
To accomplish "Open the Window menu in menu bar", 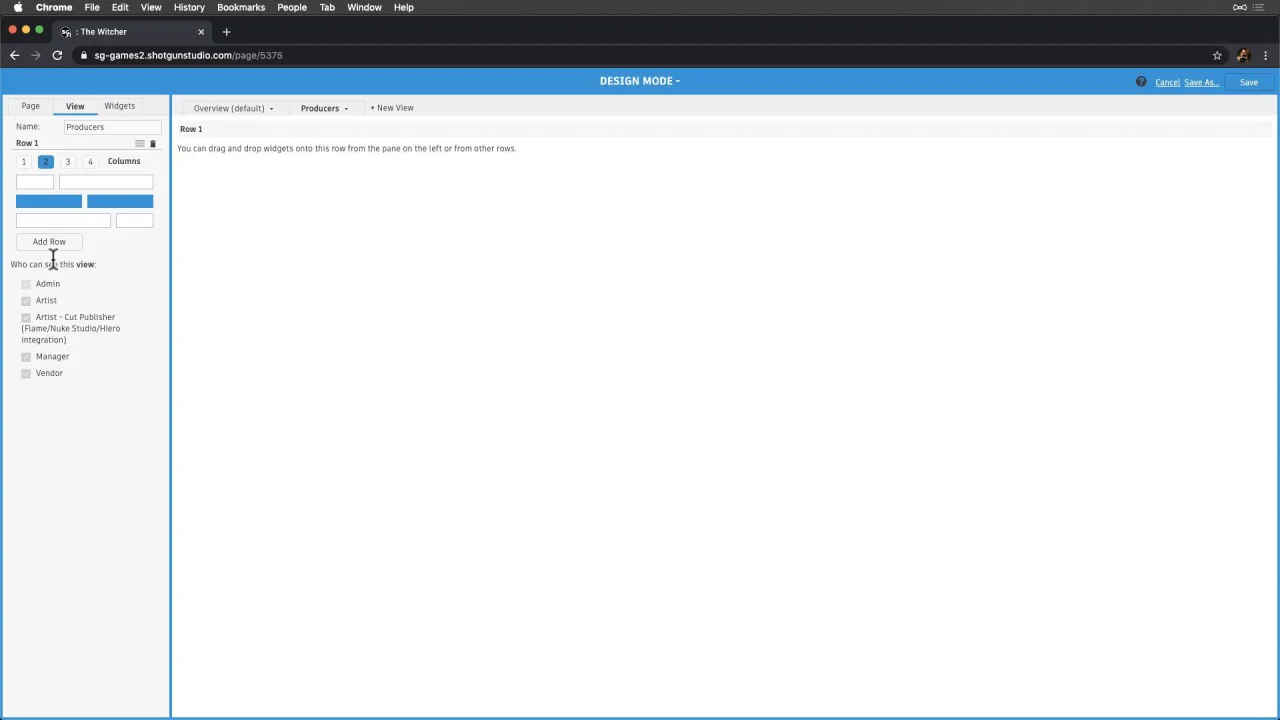I will click(364, 7).
